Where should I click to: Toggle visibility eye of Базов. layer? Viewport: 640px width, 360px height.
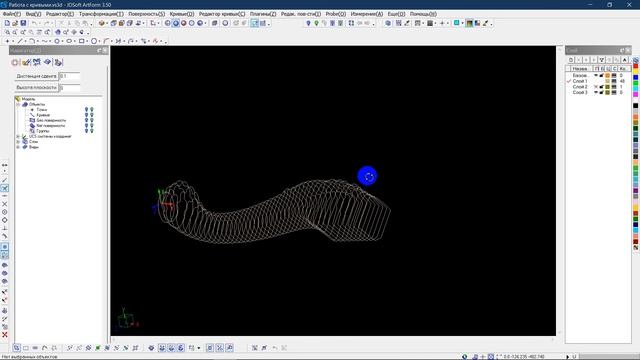click(x=596, y=76)
